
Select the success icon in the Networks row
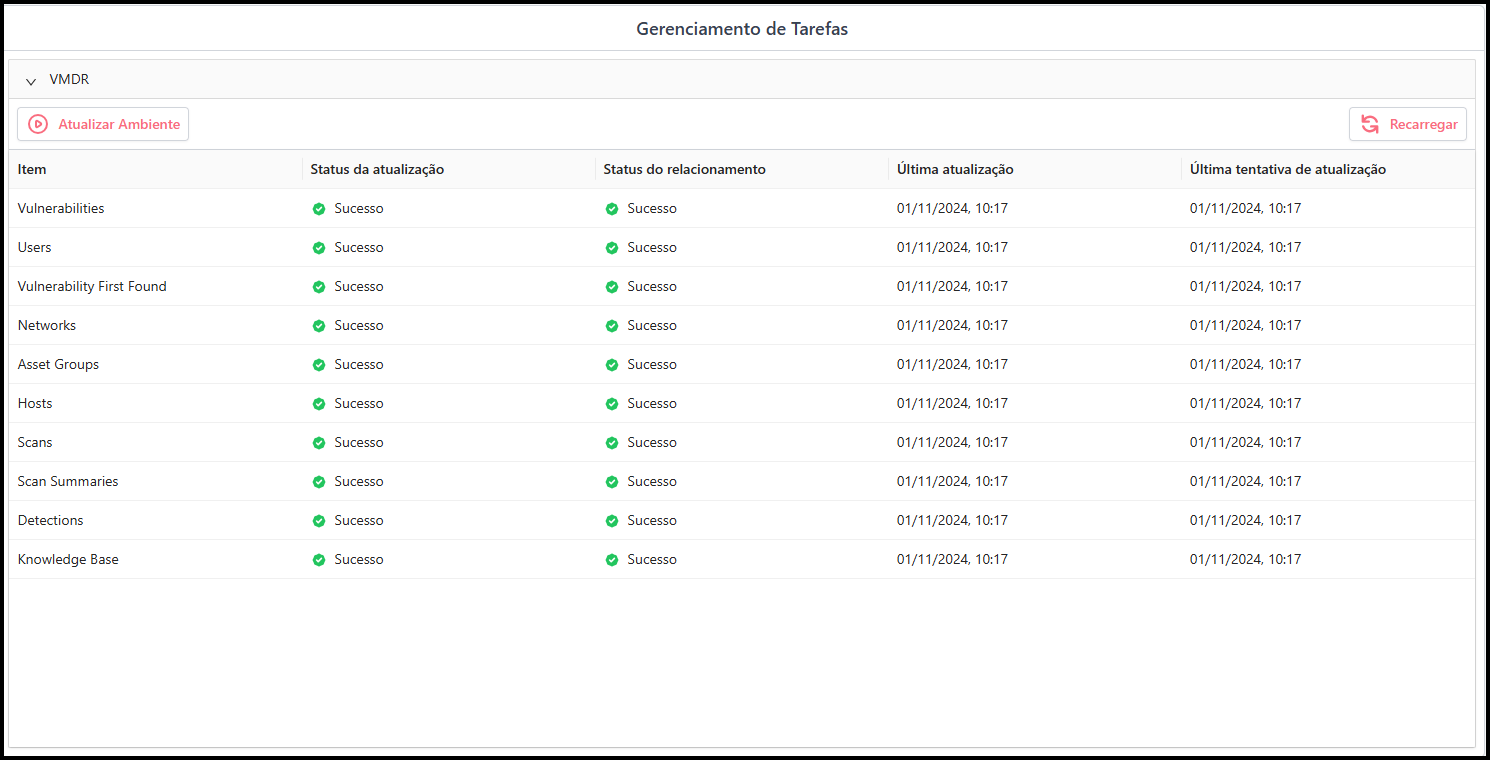[318, 325]
